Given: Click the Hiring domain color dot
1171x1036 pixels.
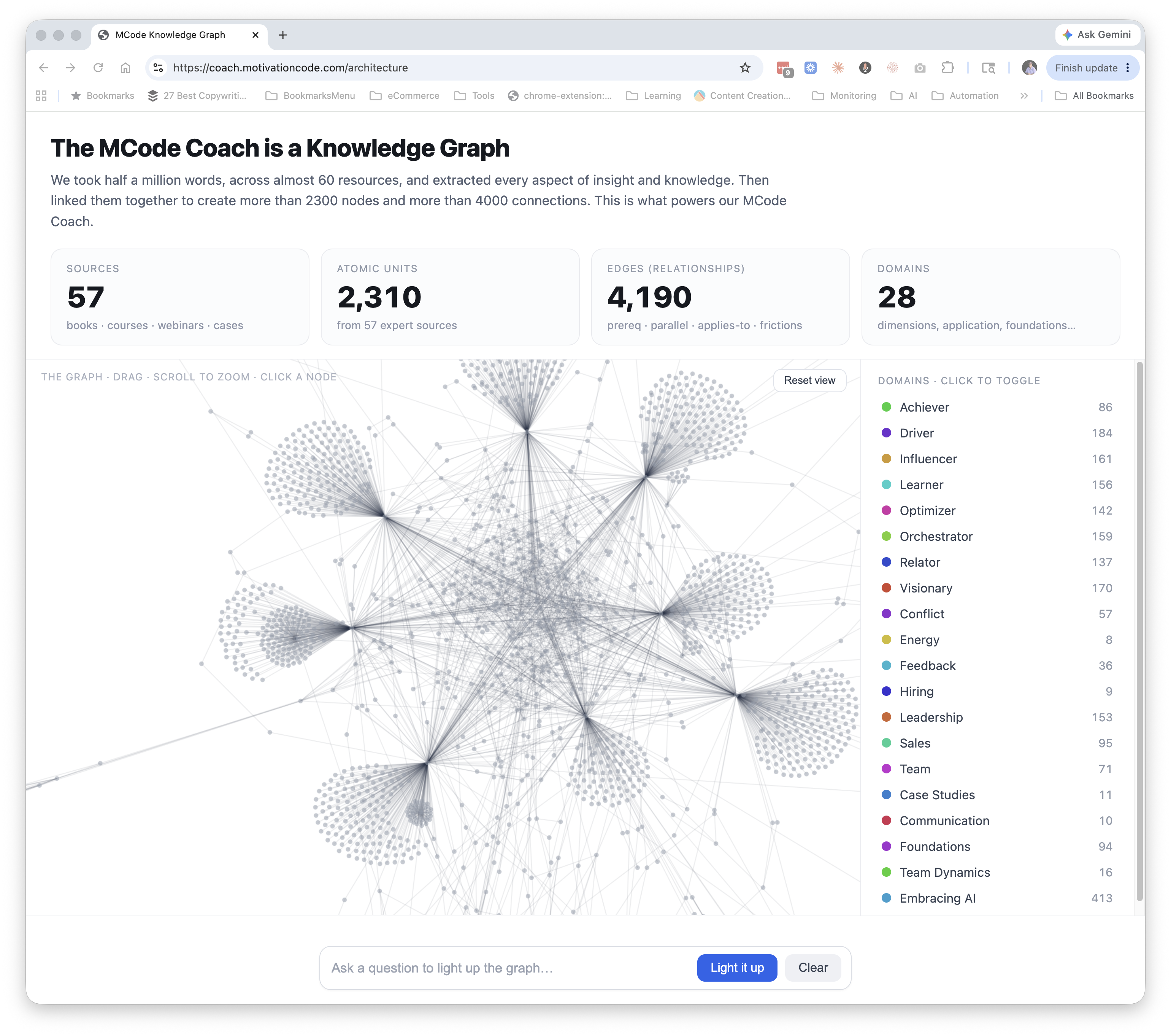Looking at the screenshot, I should click(886, 691).
